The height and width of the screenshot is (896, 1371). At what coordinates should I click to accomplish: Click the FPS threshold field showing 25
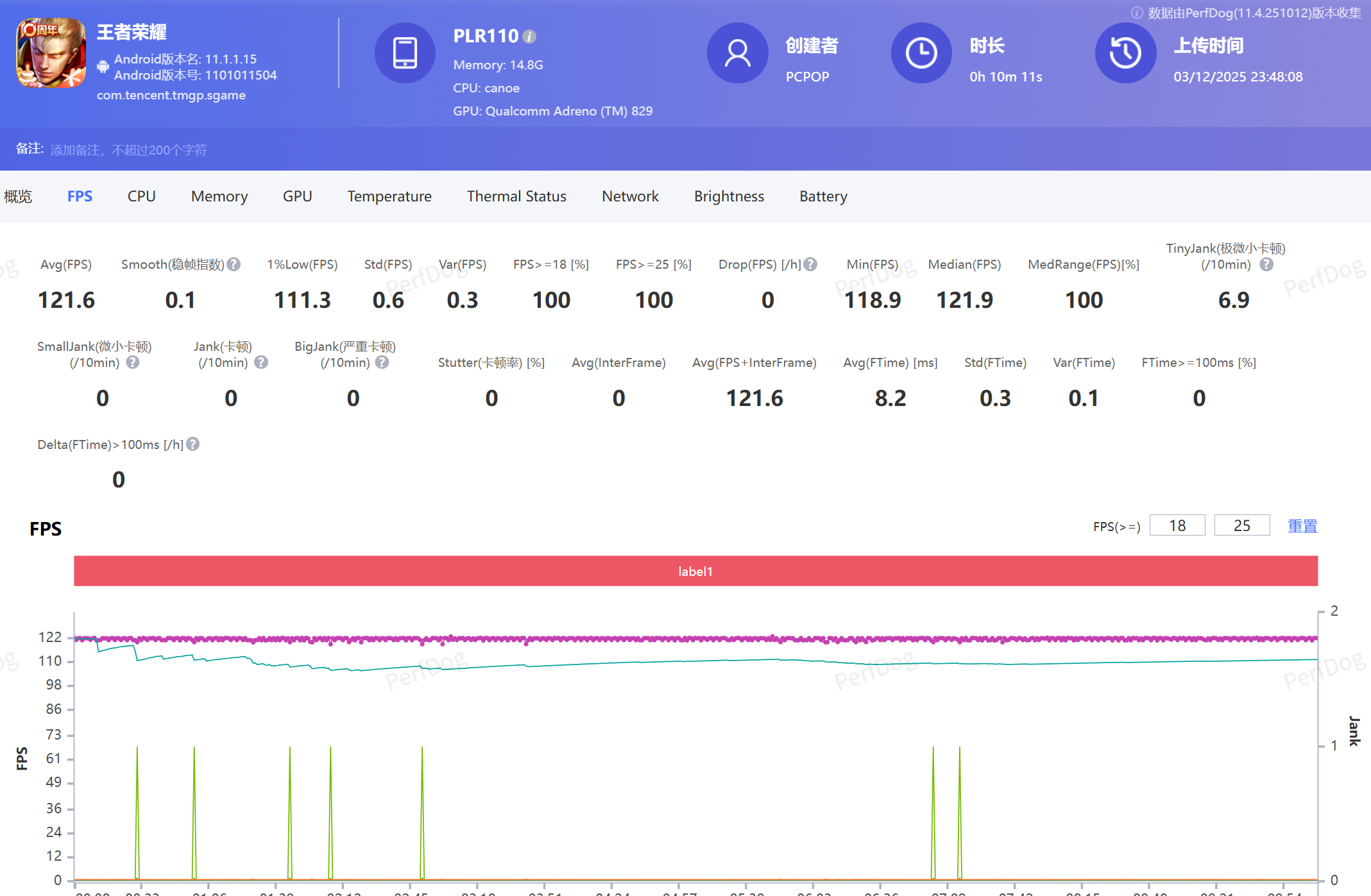pos(1242,526)
